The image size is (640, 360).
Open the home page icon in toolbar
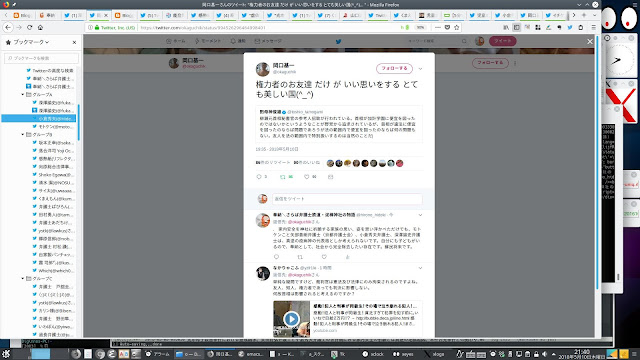coord(40,27)
